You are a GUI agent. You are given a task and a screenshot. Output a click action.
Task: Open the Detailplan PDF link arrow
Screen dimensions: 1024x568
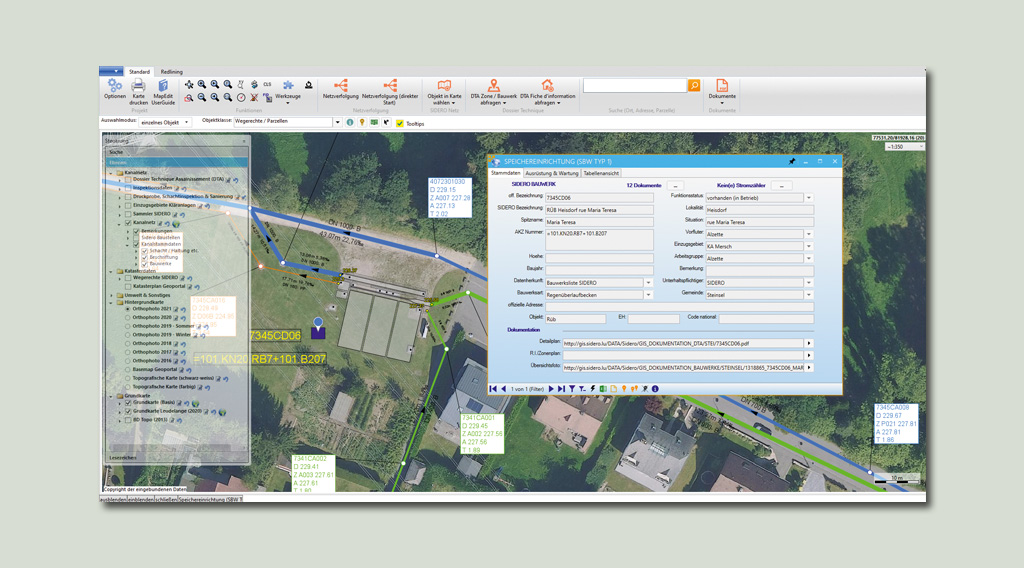(809, 343)
